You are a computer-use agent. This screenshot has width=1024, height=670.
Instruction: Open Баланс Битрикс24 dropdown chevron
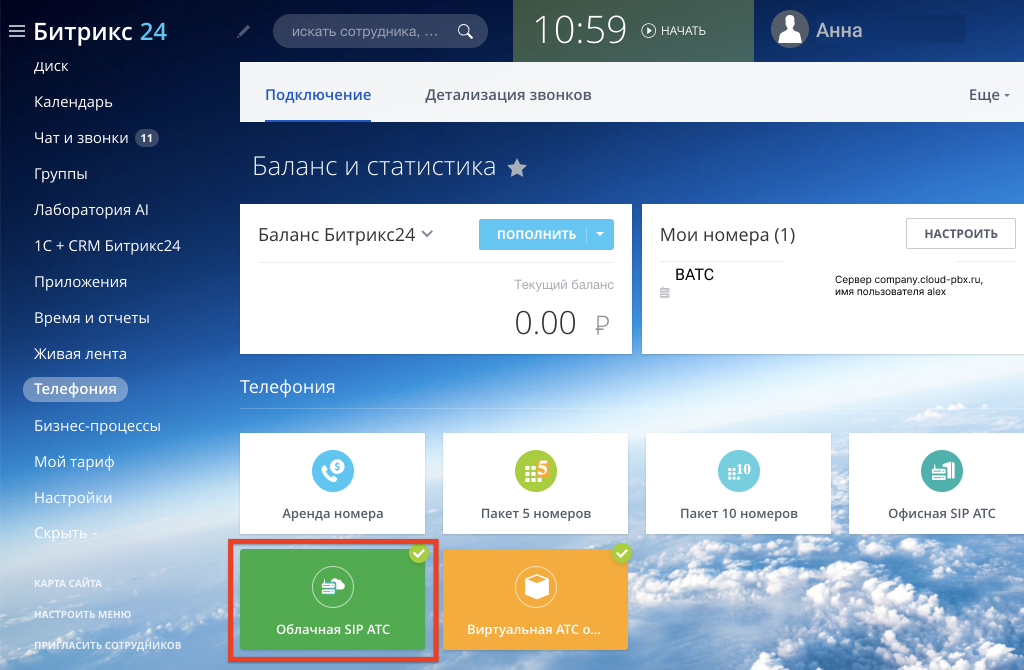pos(427,234)
